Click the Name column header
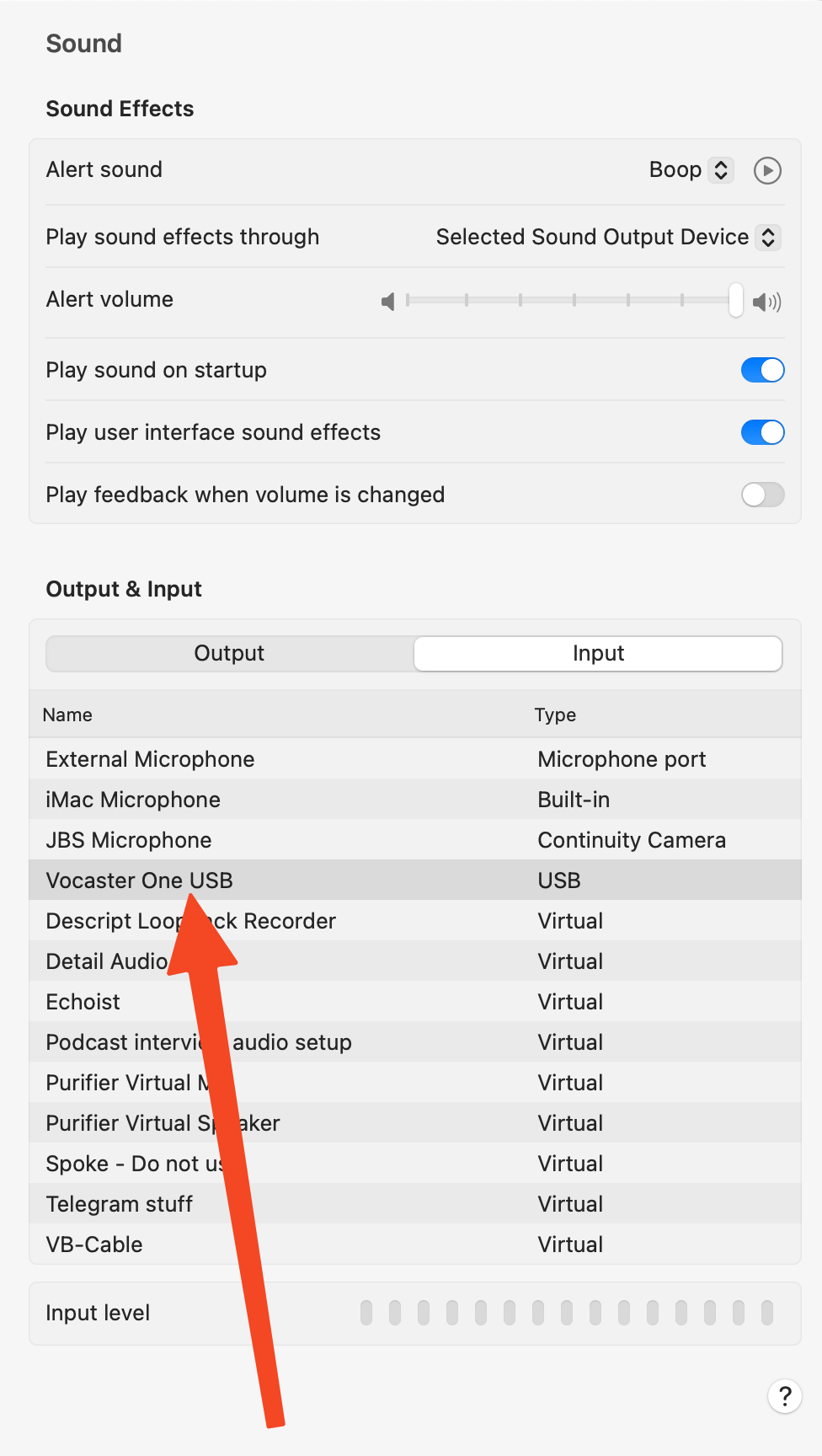Viewport: 822px width, 1456px height. (x=67, y=715)
